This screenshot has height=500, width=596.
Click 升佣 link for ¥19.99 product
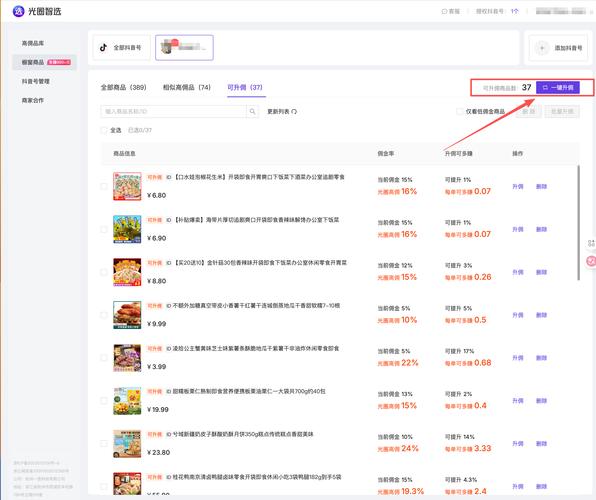[518, 401]
